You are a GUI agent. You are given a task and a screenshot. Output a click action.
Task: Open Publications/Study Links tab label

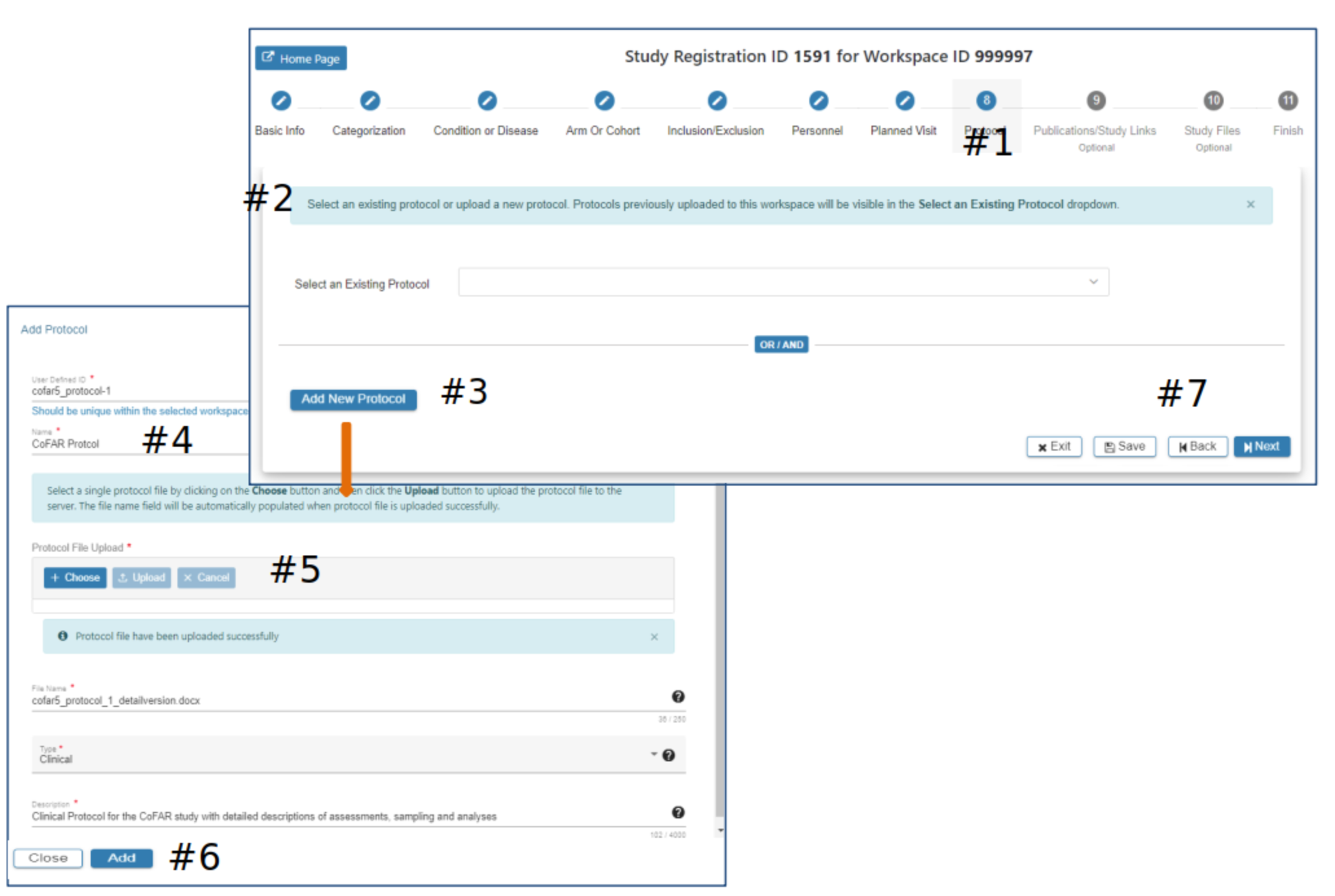(1094, 131)
